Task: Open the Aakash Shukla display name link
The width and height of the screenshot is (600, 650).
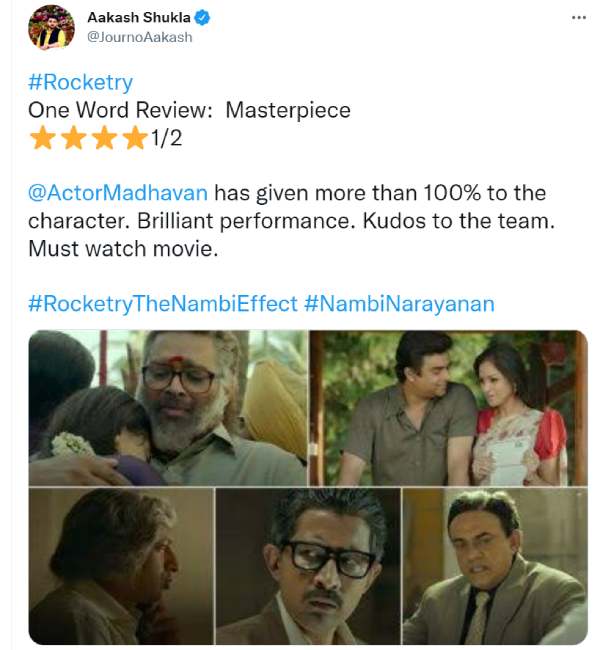Action: (138, 17)
